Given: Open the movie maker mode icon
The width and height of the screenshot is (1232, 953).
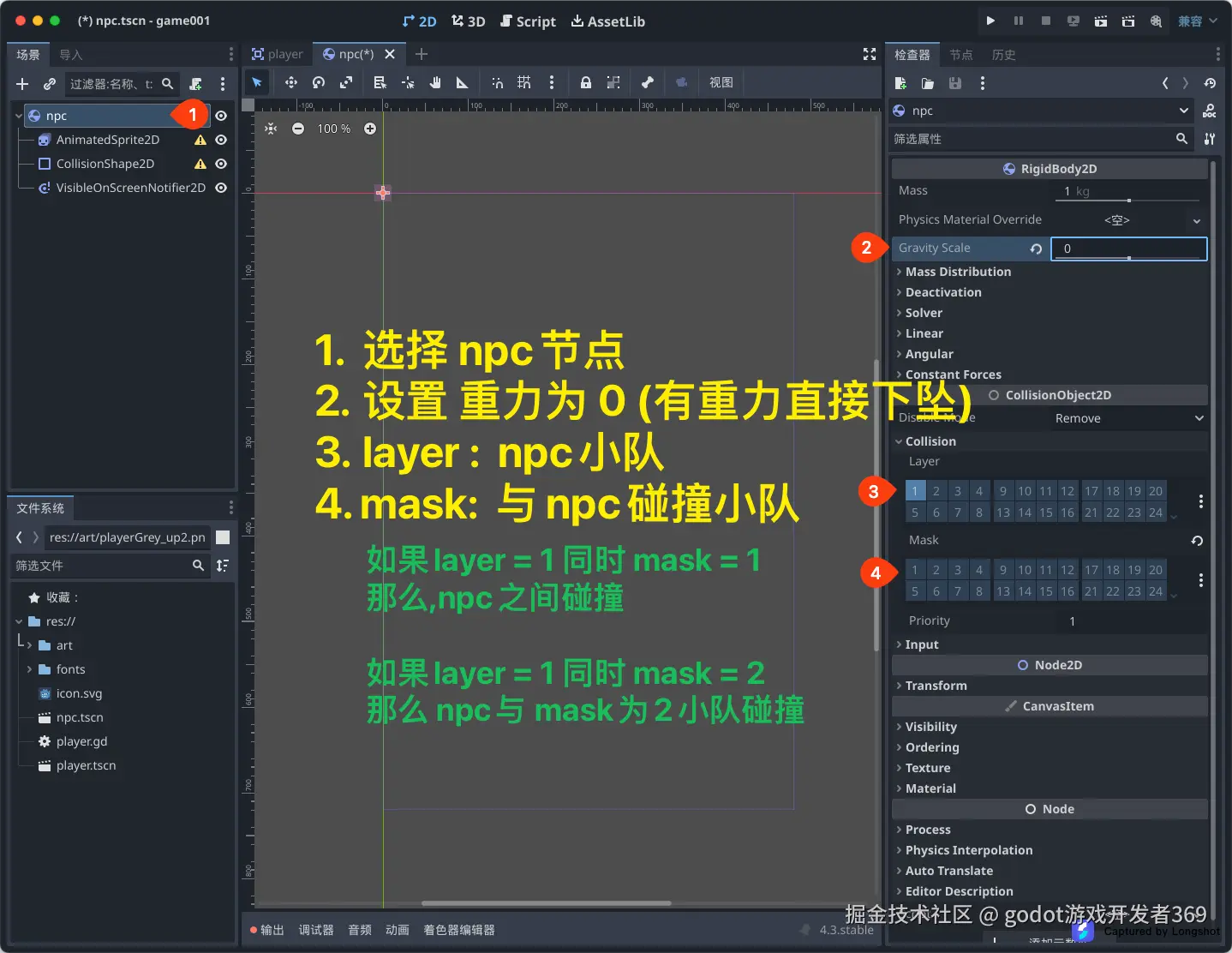Looking at the screenshot, I should (1156, 21).
